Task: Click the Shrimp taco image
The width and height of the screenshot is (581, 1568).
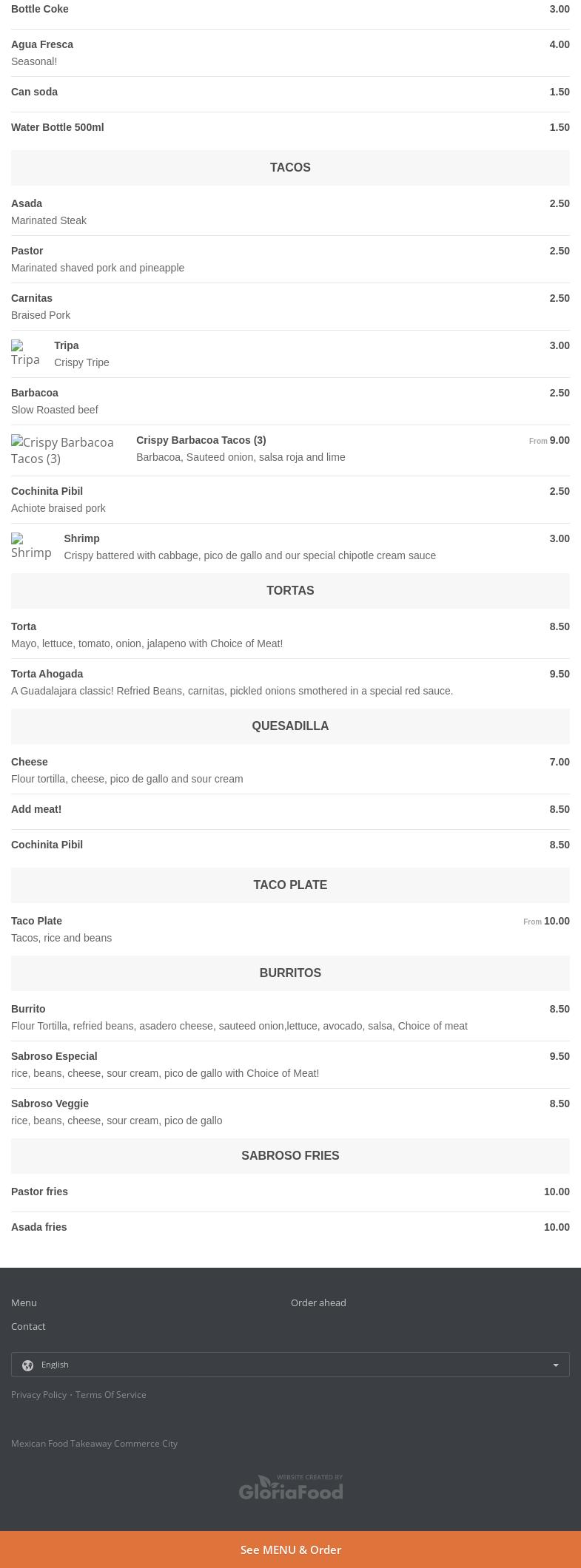Action: [x=31, y=547]
